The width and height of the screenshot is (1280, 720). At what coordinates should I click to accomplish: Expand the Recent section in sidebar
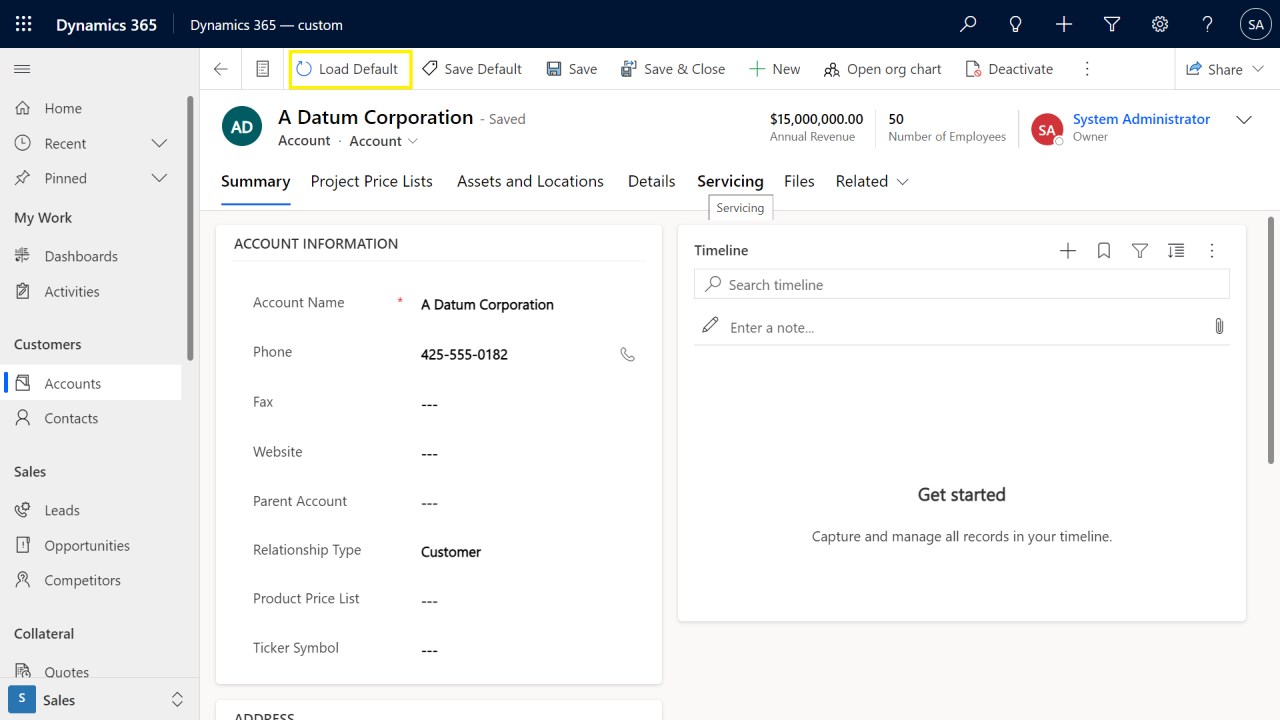click(158, 143)
